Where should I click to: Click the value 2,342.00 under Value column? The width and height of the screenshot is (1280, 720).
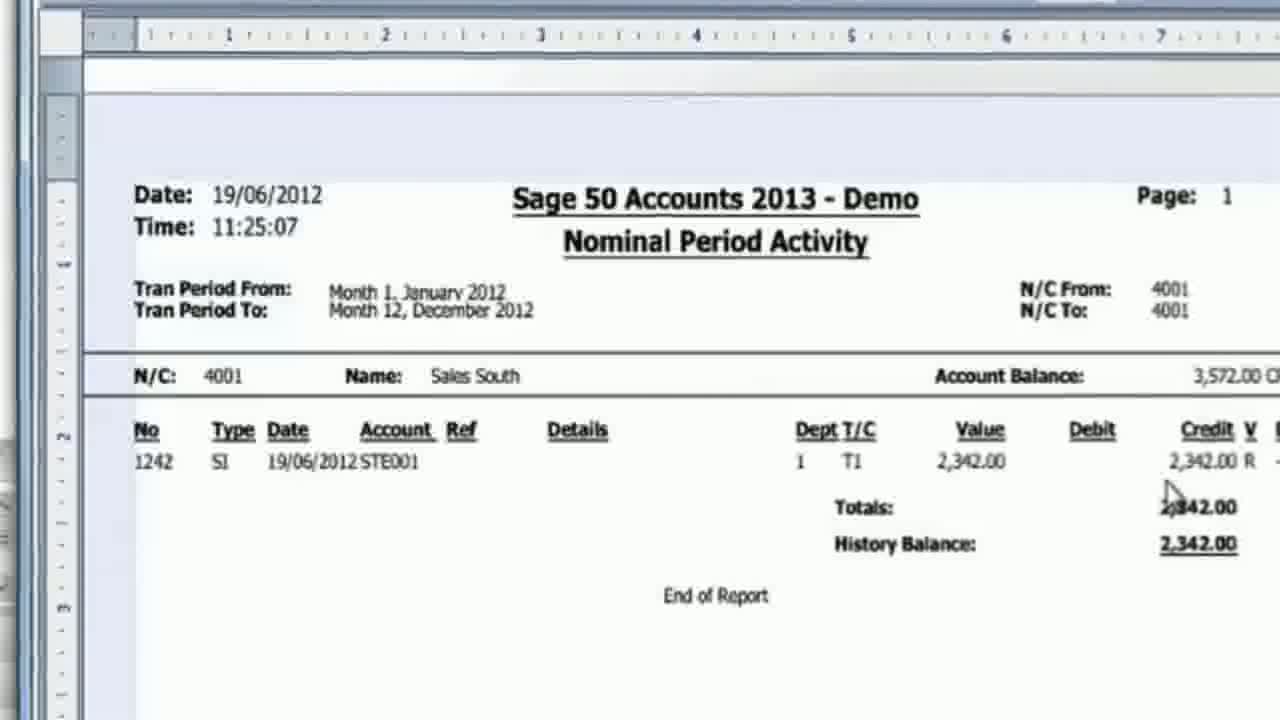coord(971,462)
